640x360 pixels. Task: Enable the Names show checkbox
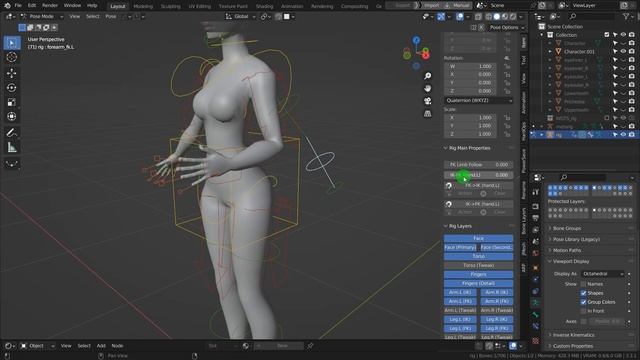coord(584,284)
